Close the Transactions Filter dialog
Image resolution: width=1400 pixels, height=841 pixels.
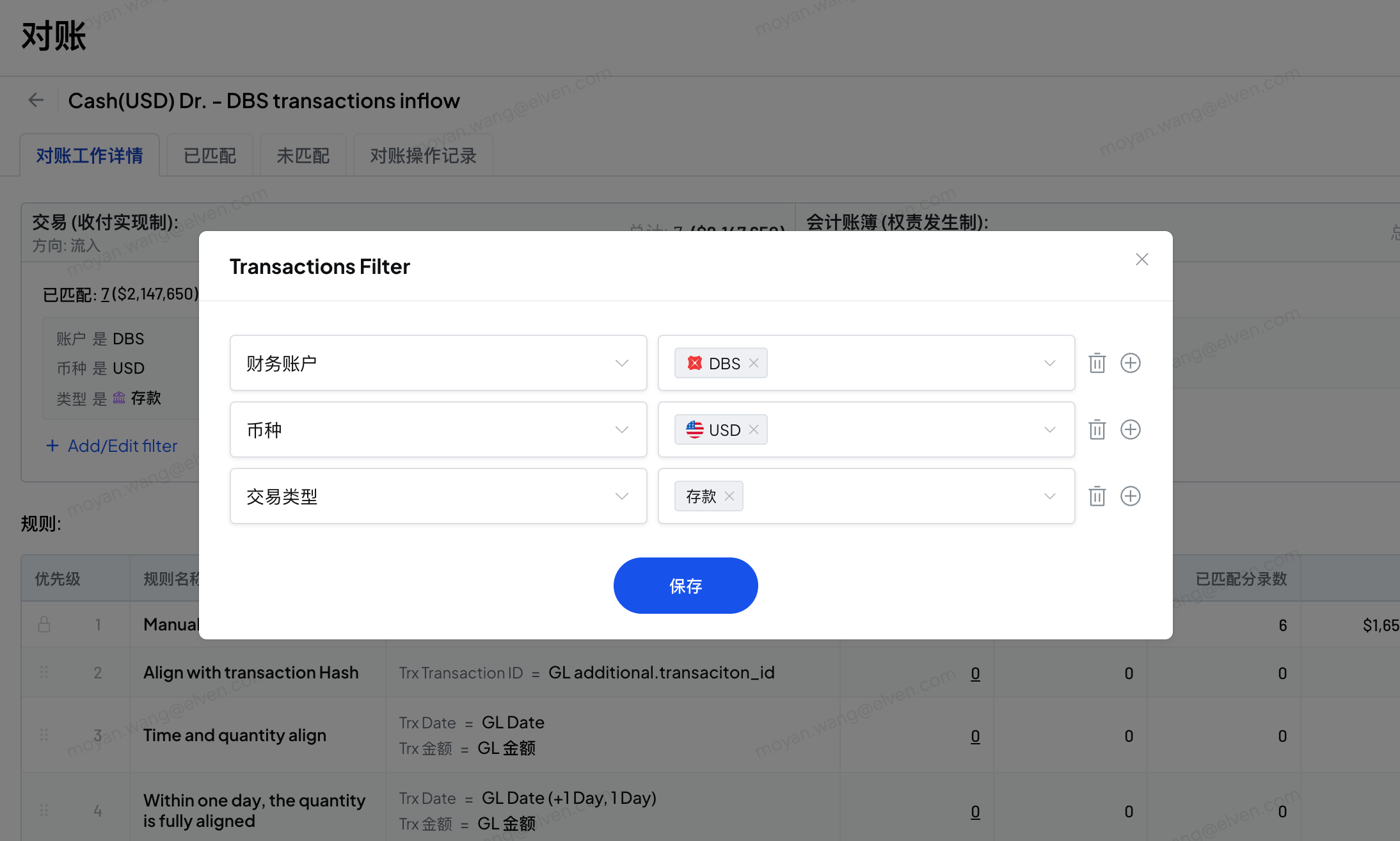coord(1142,259)
